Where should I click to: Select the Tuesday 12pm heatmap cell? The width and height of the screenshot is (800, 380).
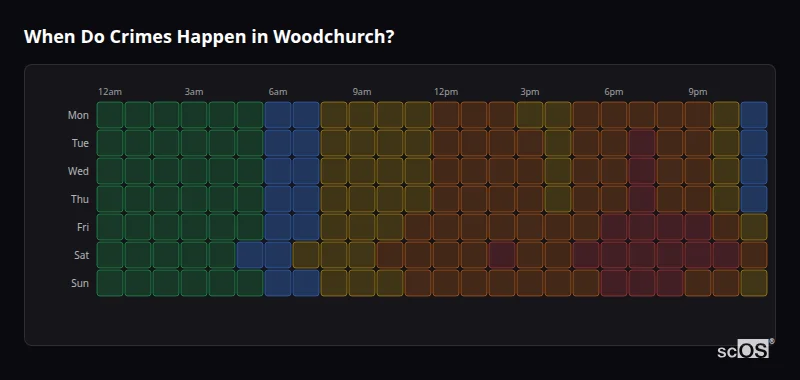pos(446,143)
